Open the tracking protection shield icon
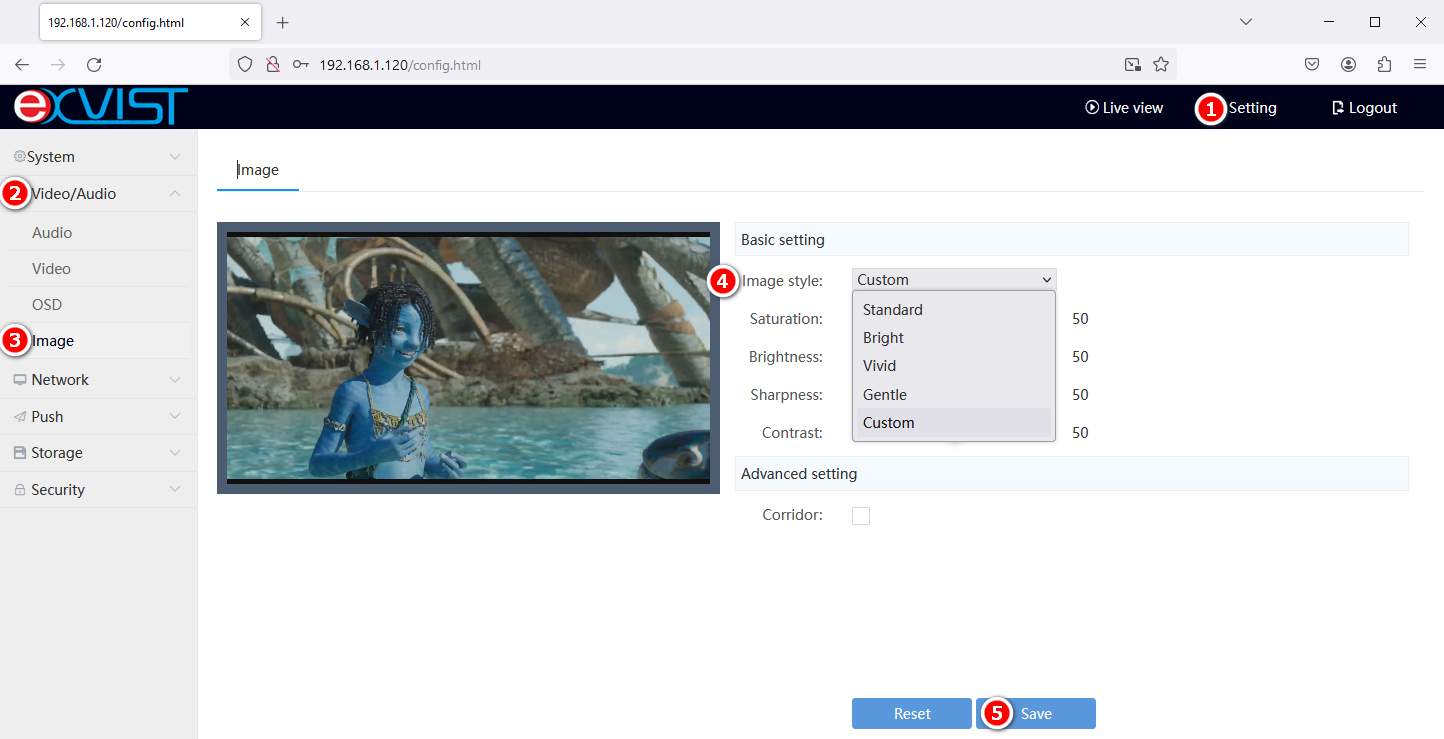Screen dimensions: 1444x739 coord(245,64)
